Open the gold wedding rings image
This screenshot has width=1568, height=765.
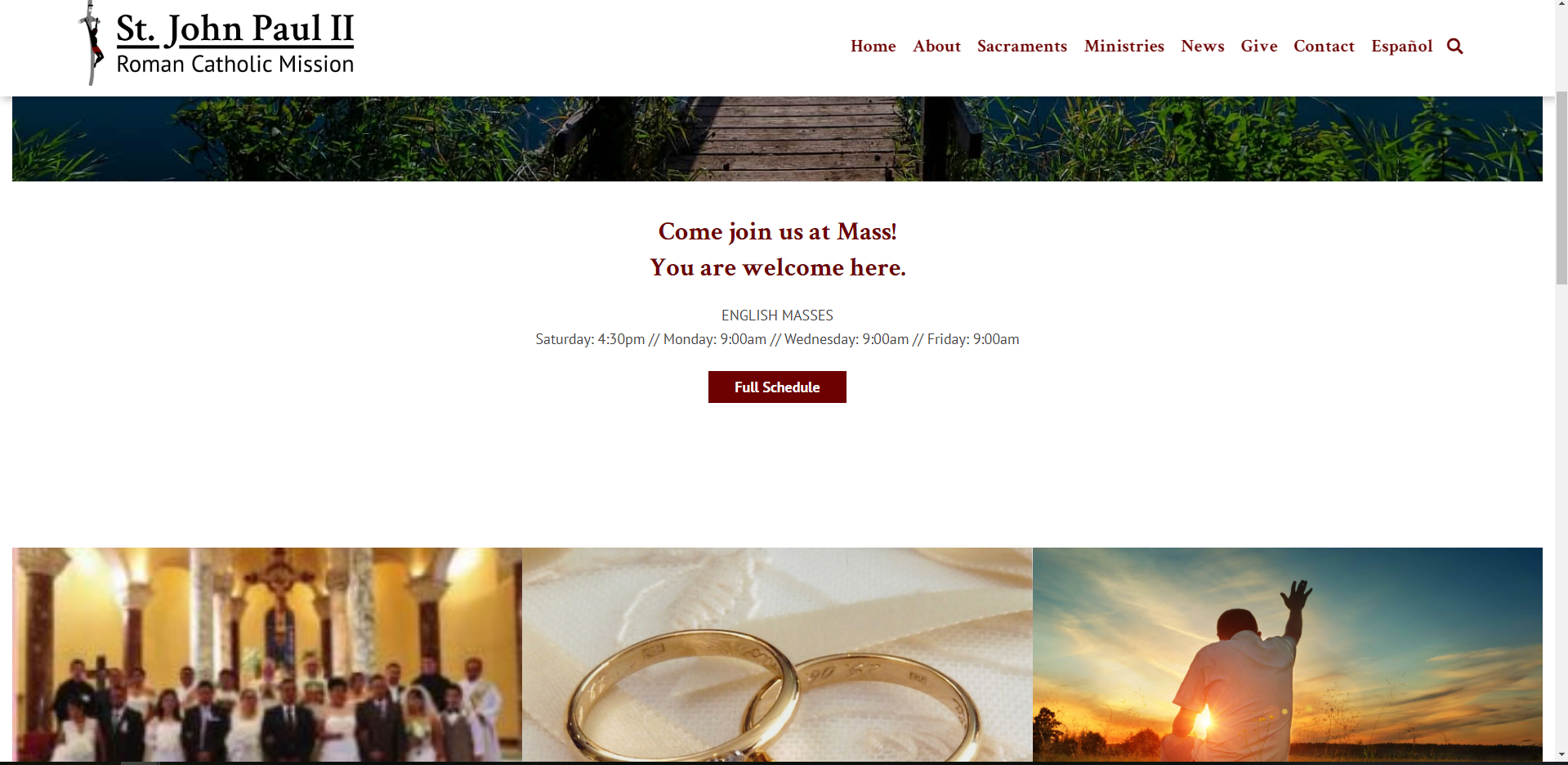tap(777, 655)
